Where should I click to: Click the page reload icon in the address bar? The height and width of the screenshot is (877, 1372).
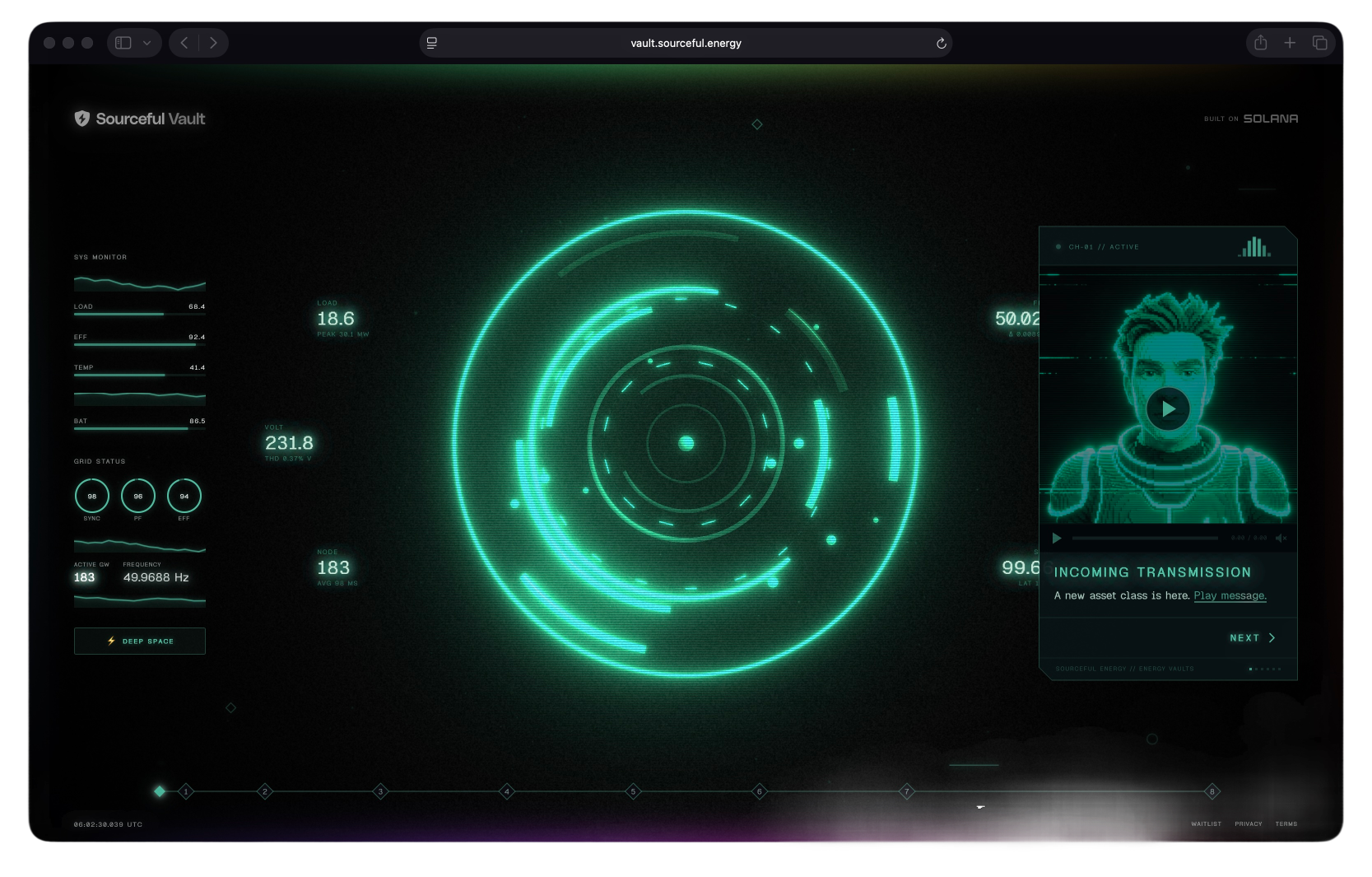pos(941,43)
